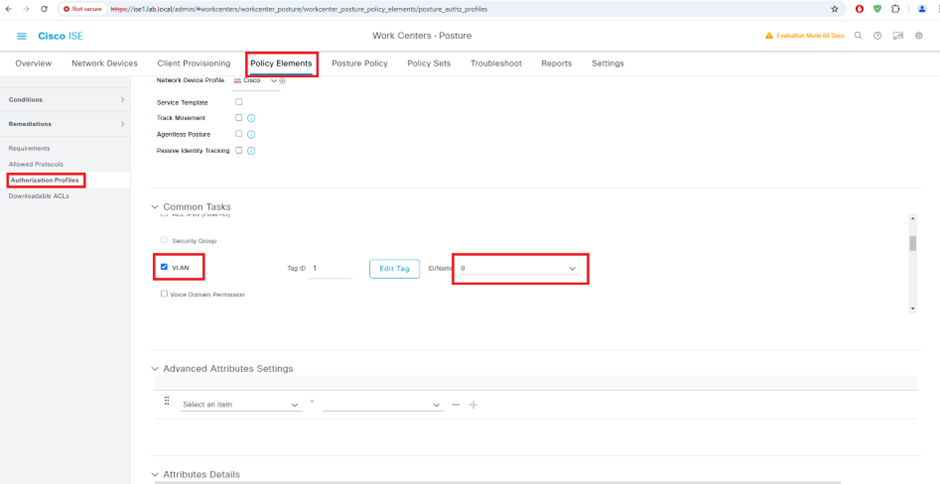
Task: Click the Opera extension icon
Action: [860, 9]
